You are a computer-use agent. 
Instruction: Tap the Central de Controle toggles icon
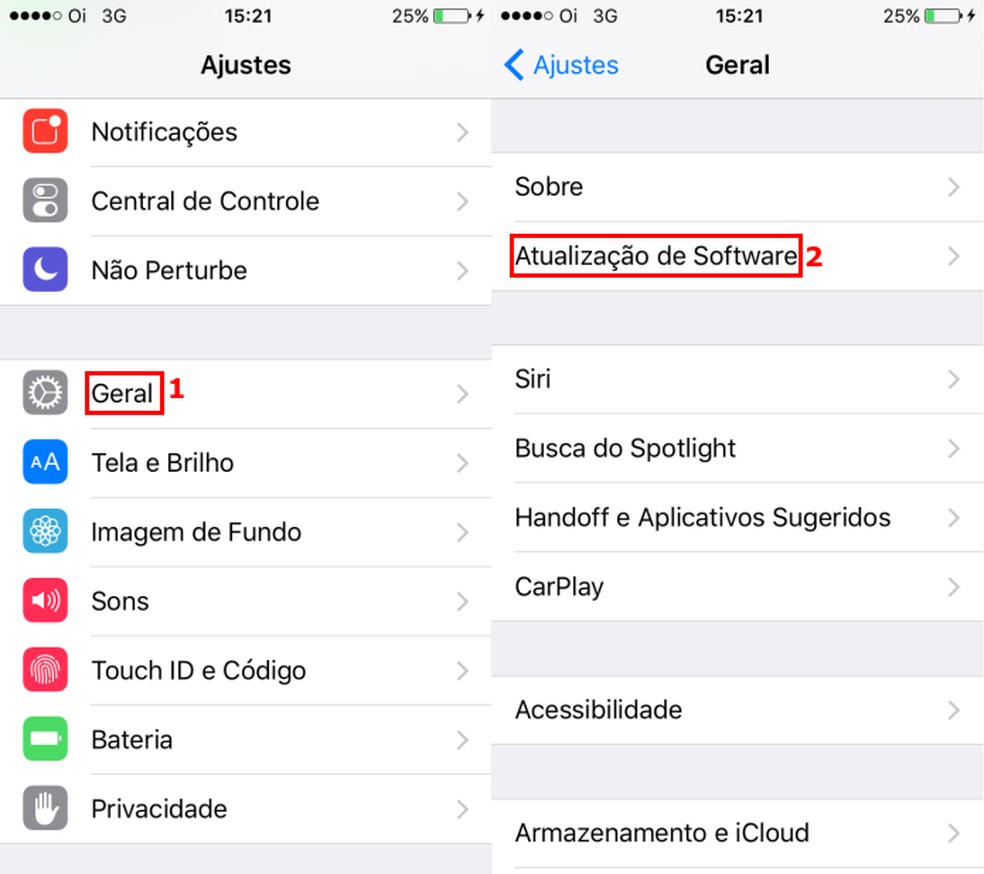45,201
